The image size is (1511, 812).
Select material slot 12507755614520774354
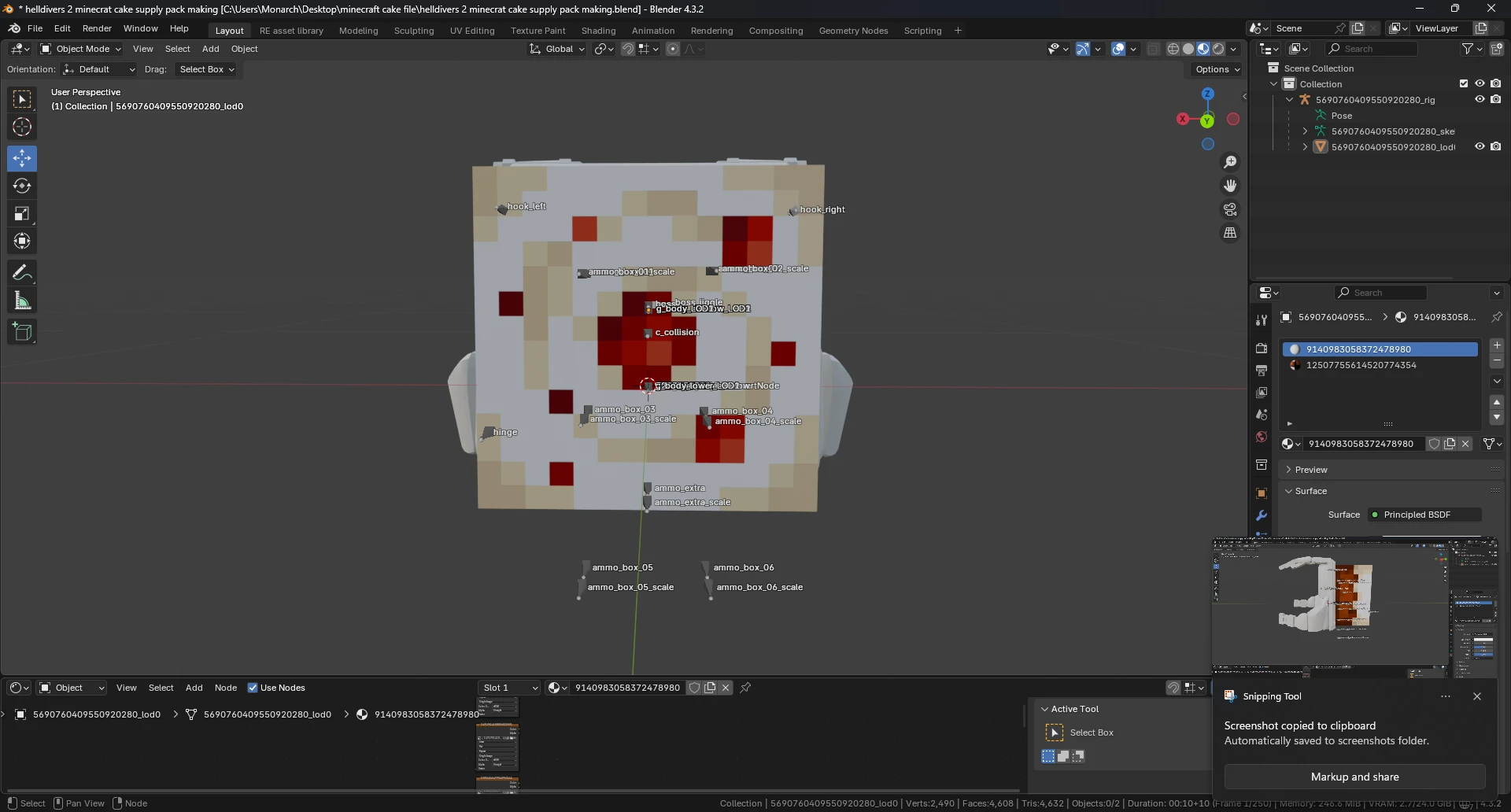coord(1380,365)
